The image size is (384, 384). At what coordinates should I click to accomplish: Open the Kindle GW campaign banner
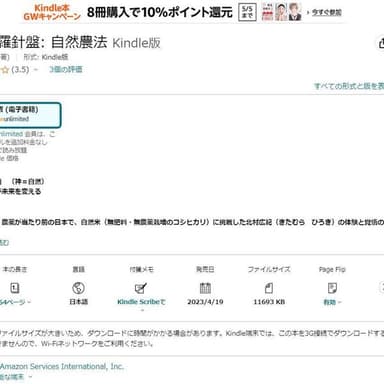pyautogui.click(x=182, y=12)
